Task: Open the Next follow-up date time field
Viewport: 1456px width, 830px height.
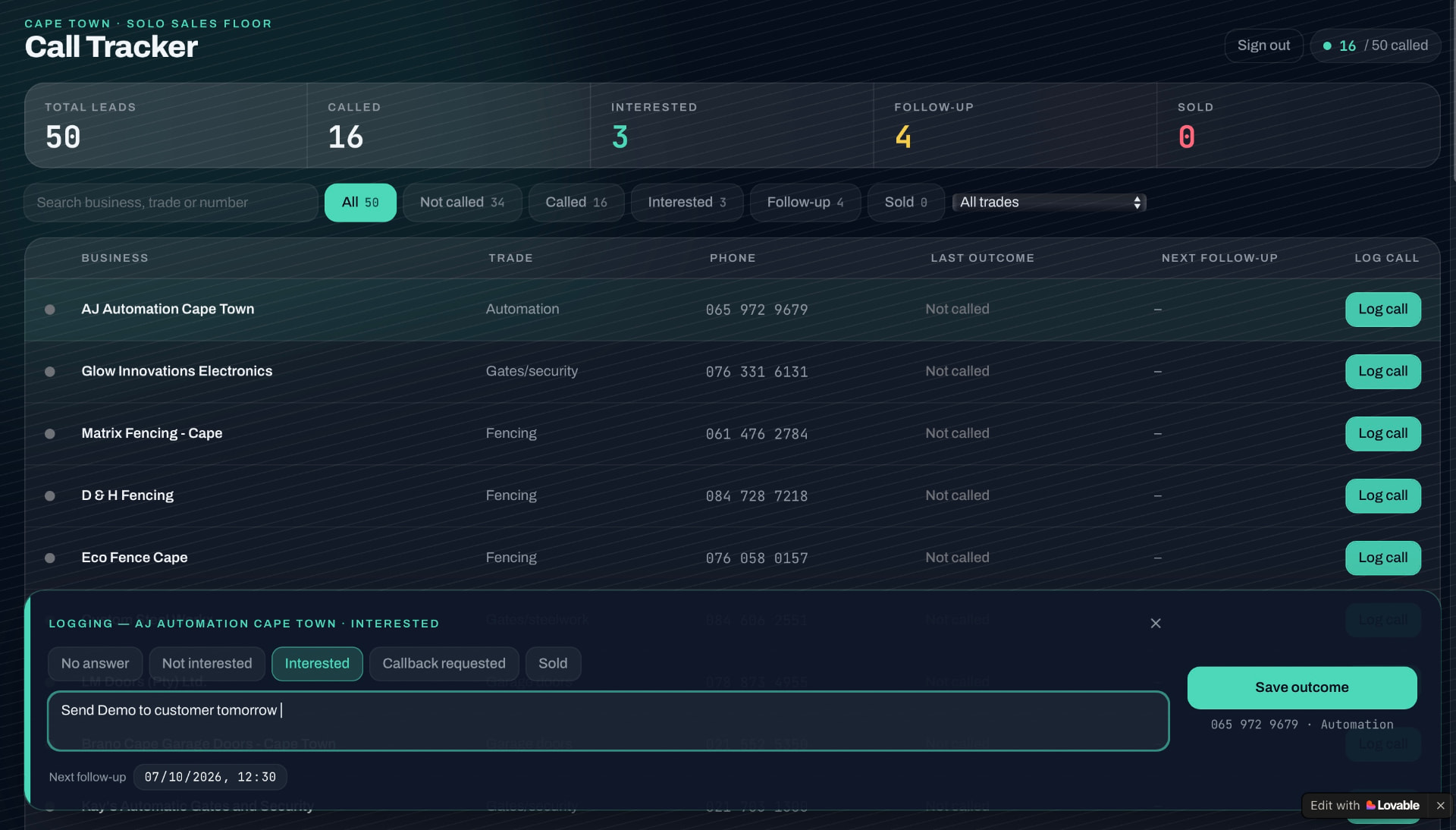Action: click(210, 777)
